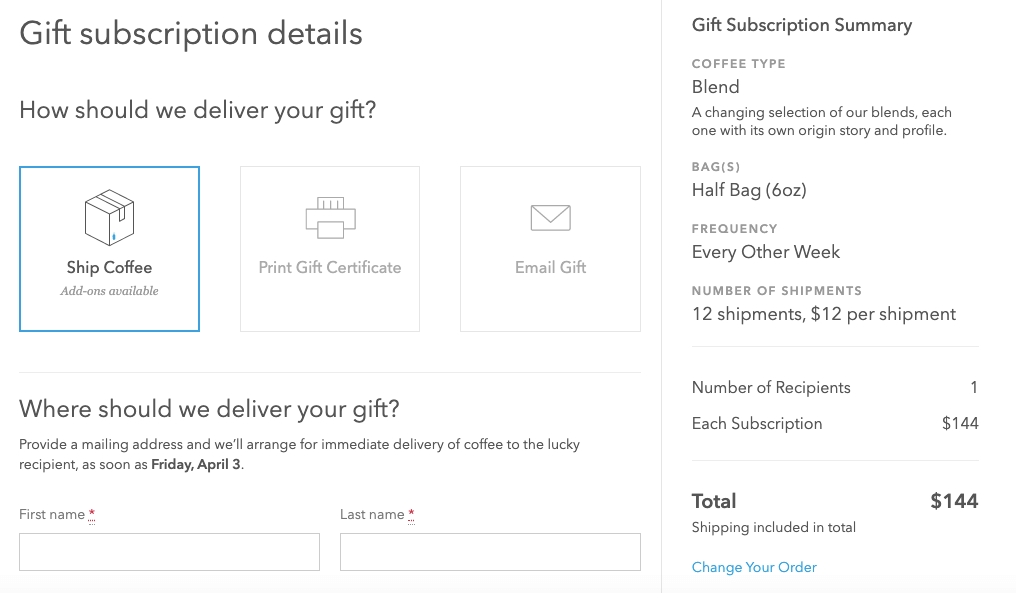This screenshot has height=593, width=1016.
Task: Click the Add-ons available note
Action: coord(110,291)
